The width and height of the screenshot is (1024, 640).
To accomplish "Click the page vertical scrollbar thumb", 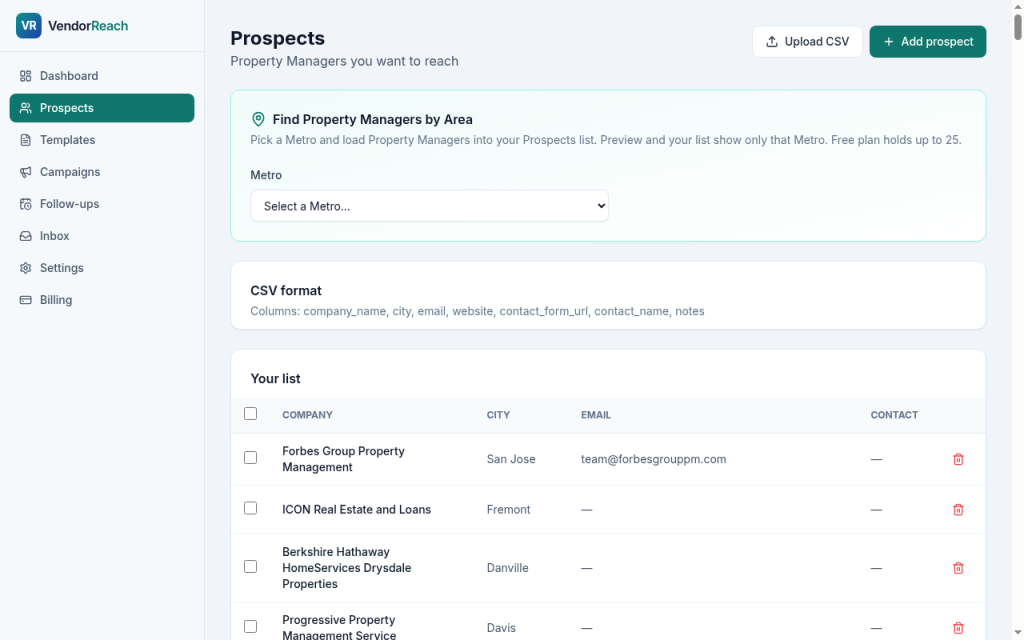I will 1017,27.
